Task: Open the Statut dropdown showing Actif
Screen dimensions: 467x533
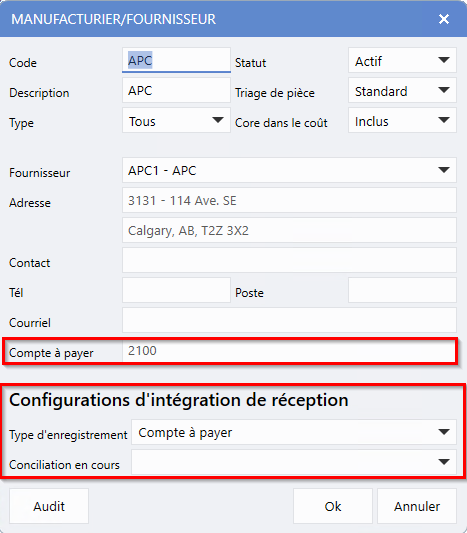Action: coord(402,60)
